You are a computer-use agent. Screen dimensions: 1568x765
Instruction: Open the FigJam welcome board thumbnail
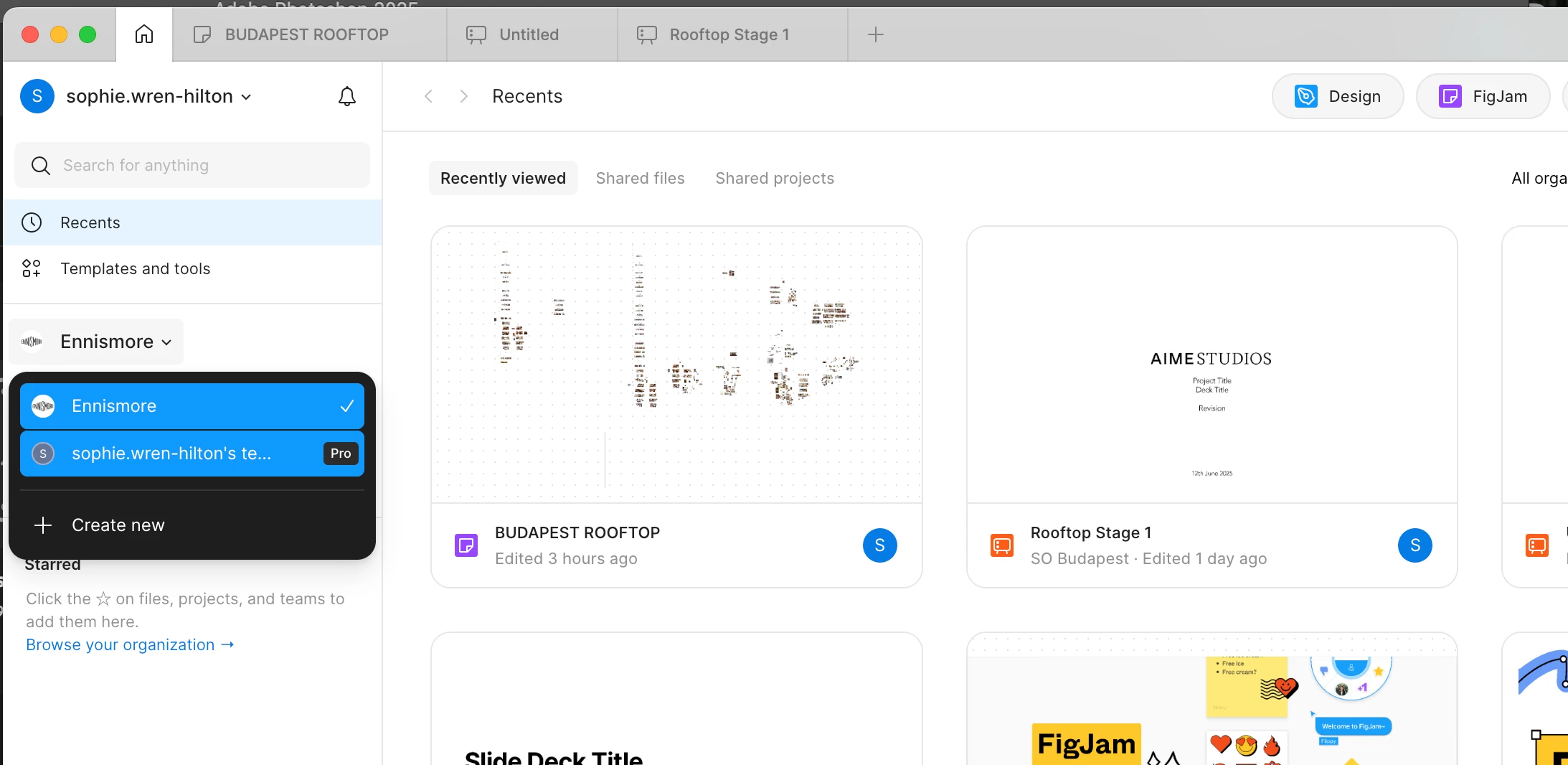(1212, 699)
